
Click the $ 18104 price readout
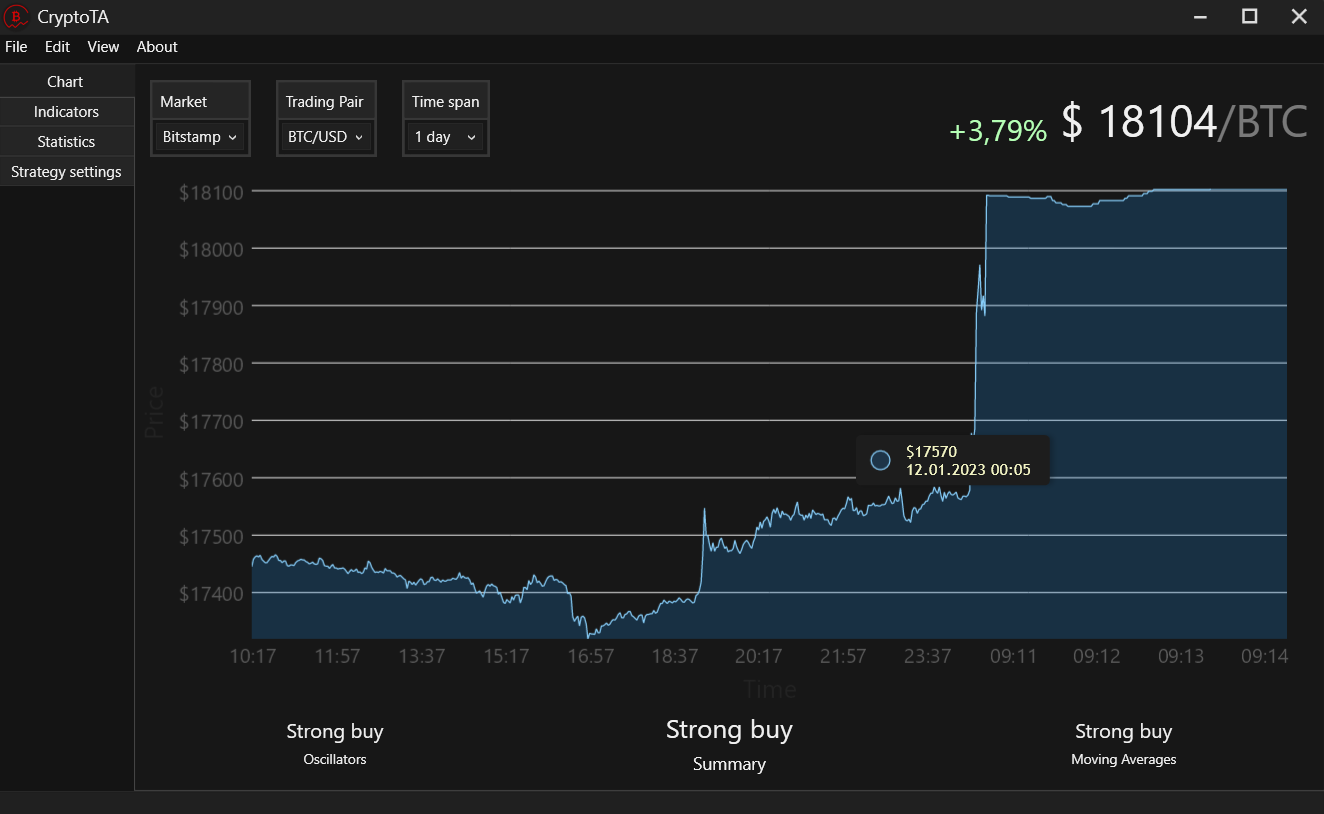click(1139, 122)
